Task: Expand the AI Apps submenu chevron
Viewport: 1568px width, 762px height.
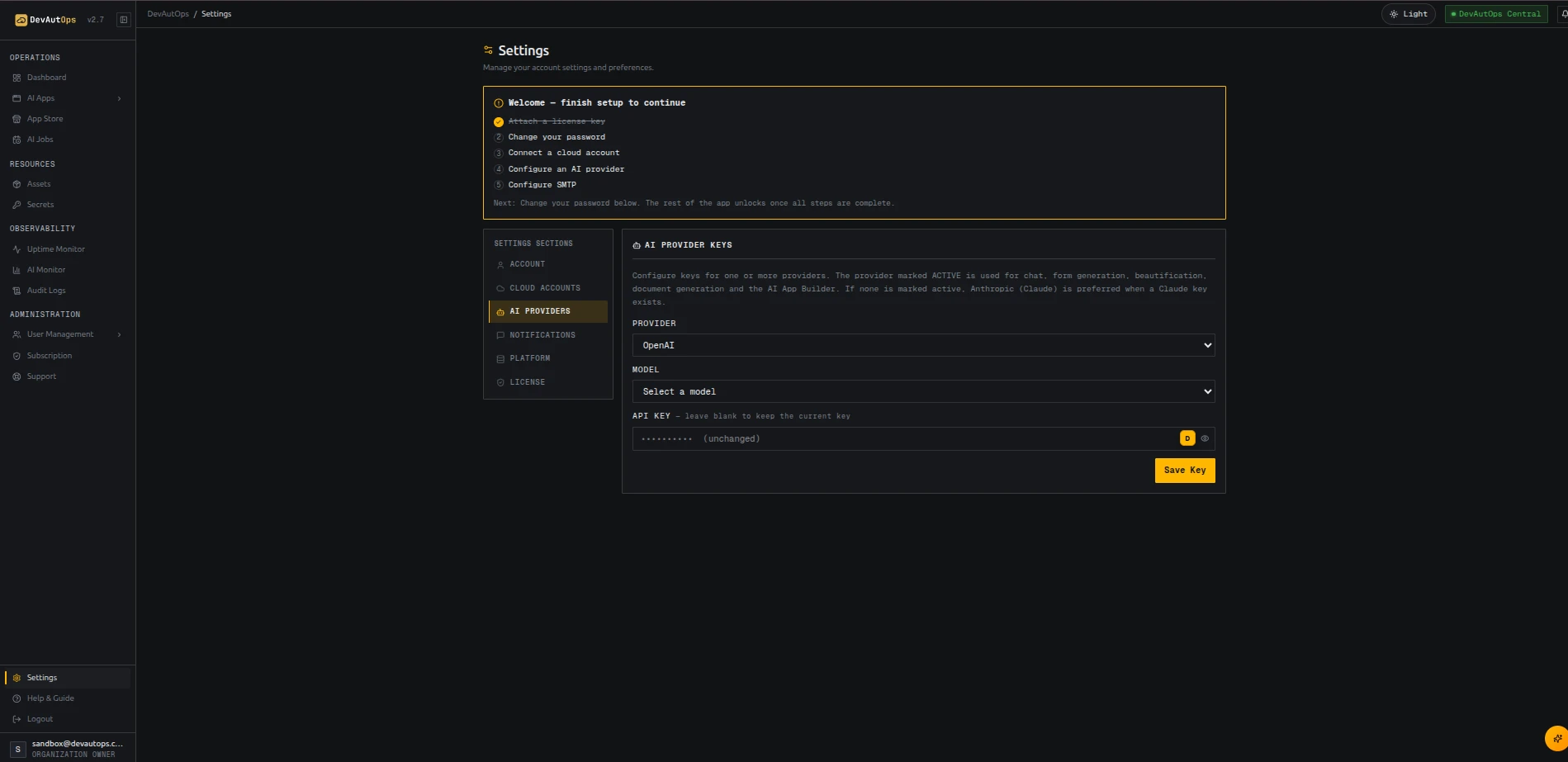Action: pos(119,98)
